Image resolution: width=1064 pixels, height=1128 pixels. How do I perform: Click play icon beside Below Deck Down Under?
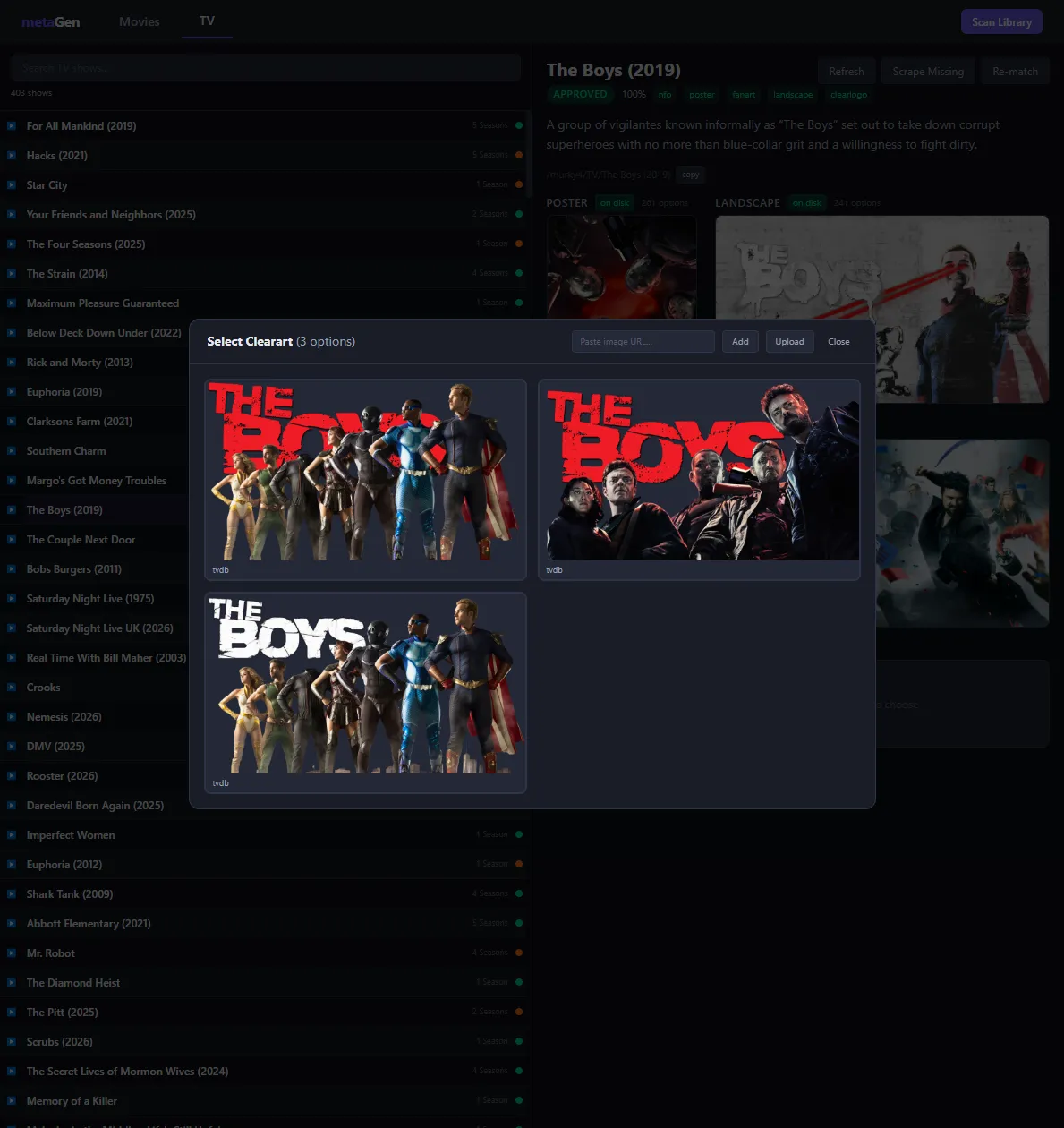point(12,333)
